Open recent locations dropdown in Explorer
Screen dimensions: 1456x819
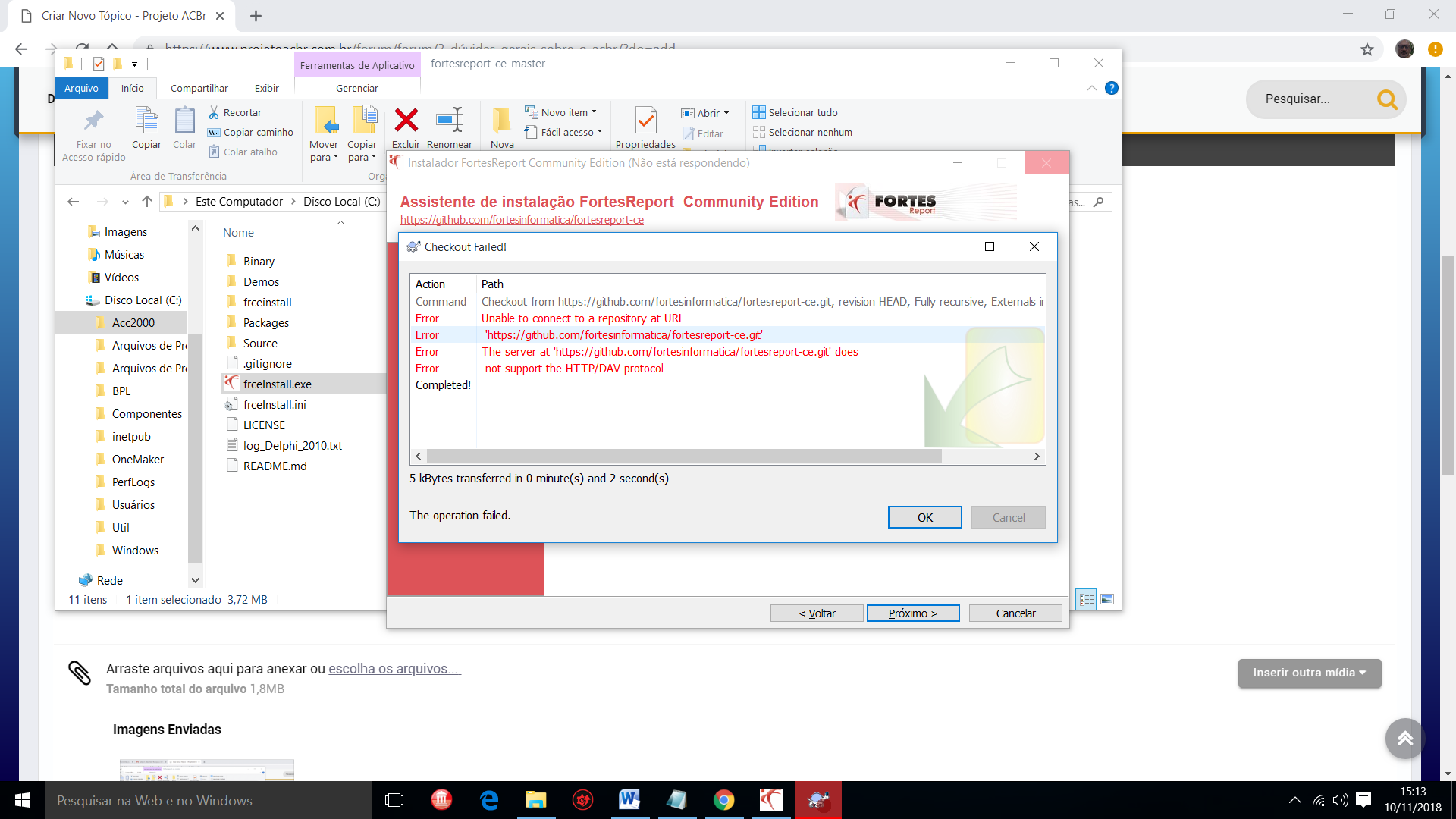click(x=125, y=202)
